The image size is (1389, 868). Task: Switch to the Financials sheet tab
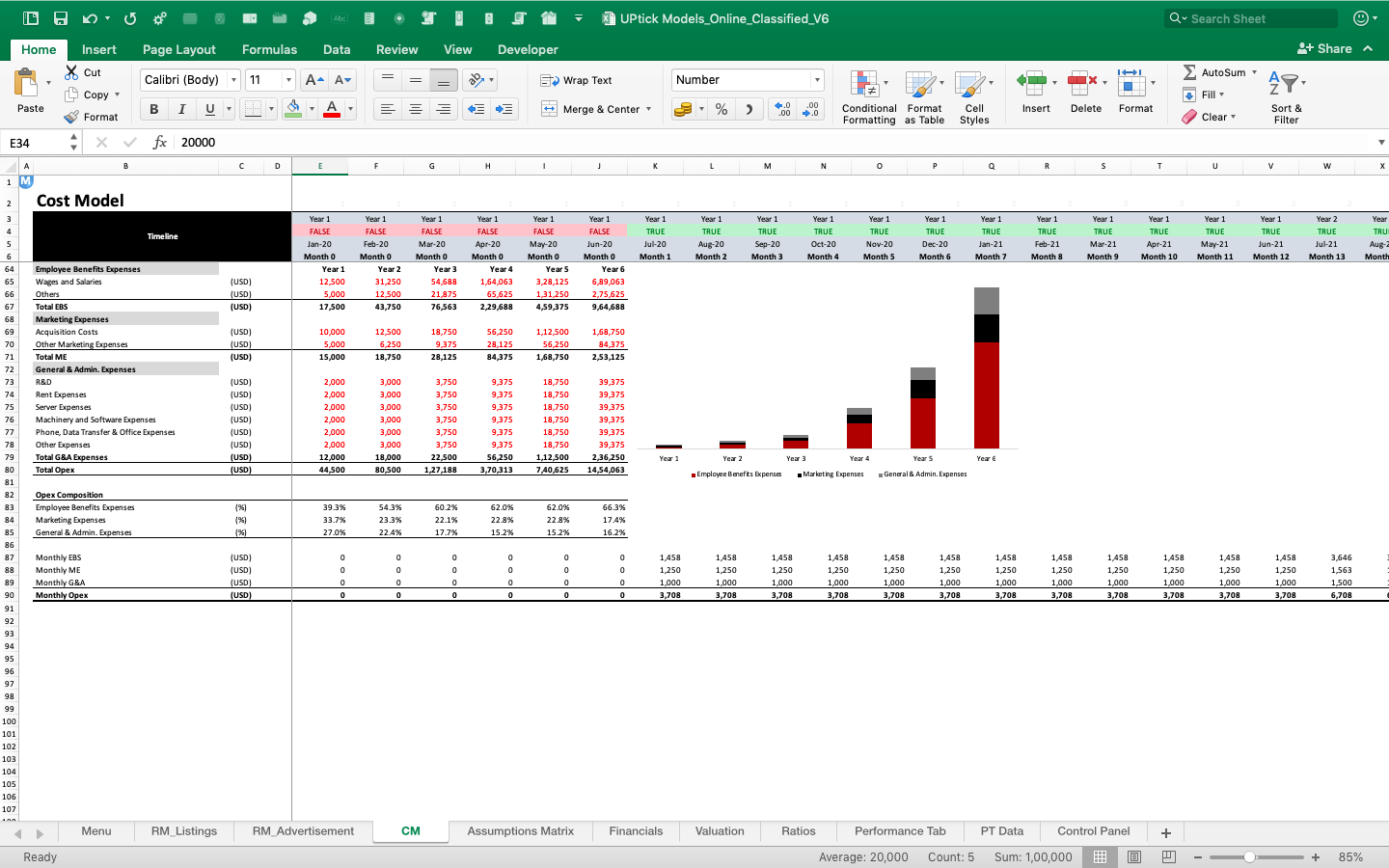point(636,831)
